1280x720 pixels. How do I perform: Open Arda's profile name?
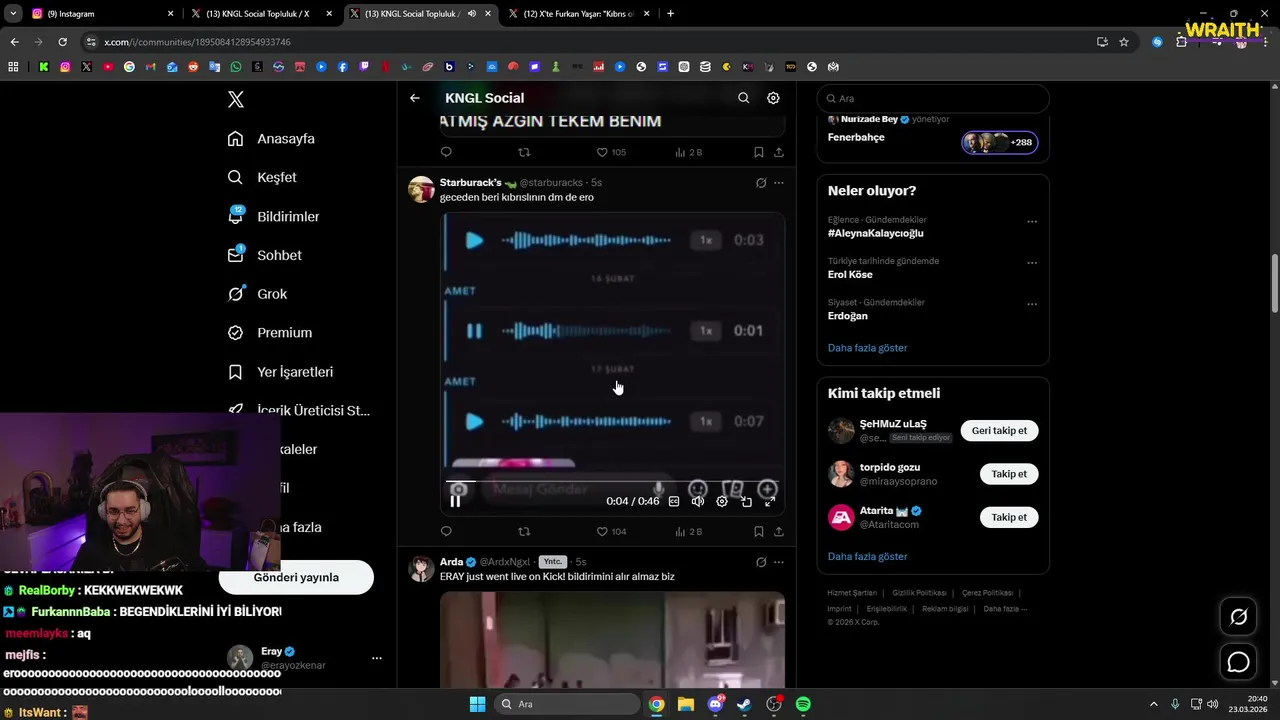point(452,562)
